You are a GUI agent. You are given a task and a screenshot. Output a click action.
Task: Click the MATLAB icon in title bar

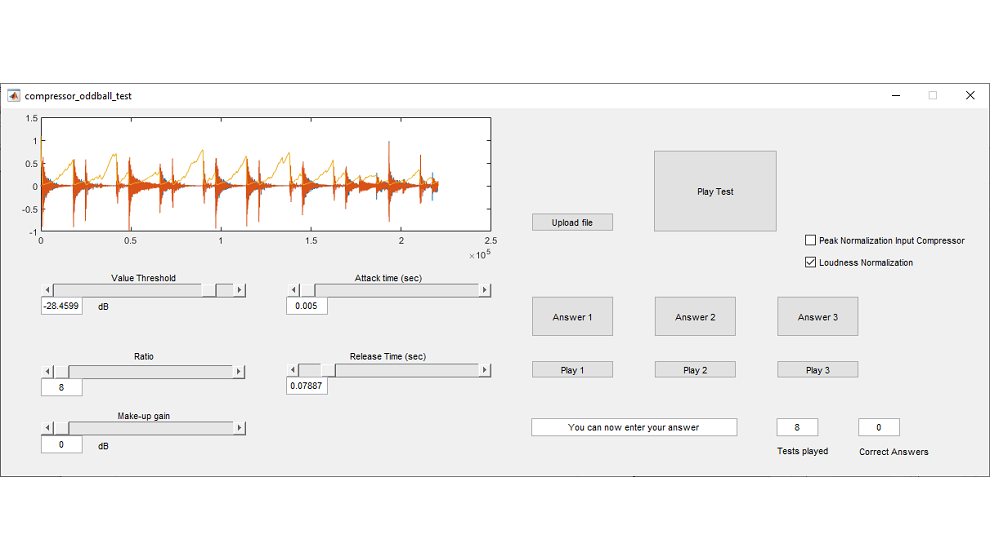pos(13,96)
